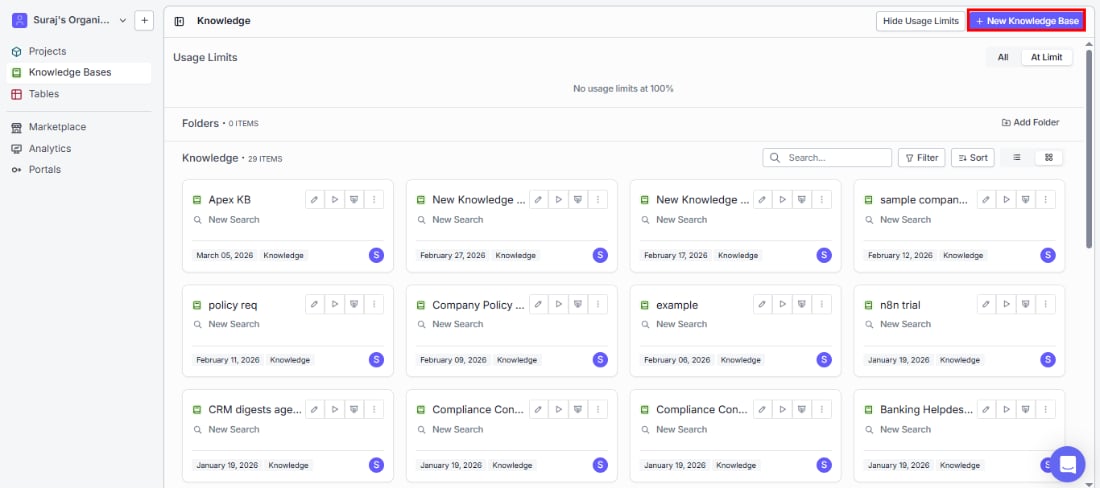Open the Filter dropdown
This screenshot has height=490, width=1100.
click(x=921, y=158)
